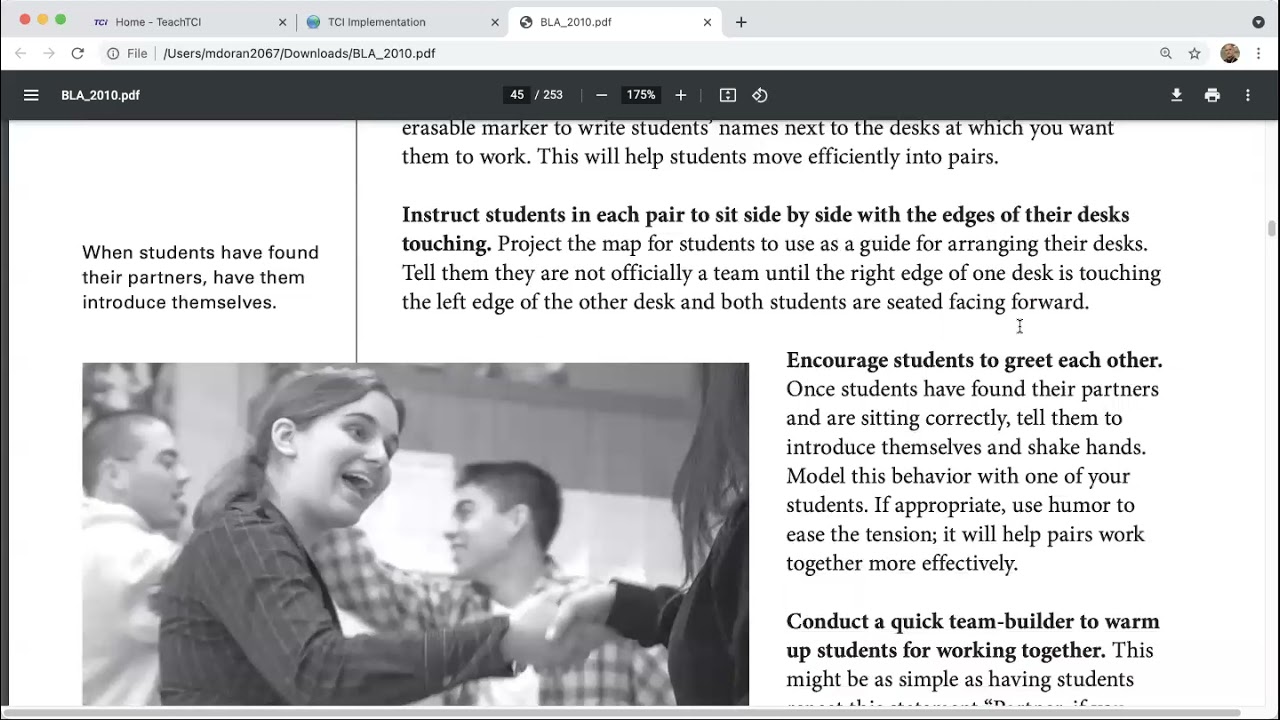Open the browser zoom magnifier icon
Screen dimensions: 1280x720
(x=1166, y=53)
